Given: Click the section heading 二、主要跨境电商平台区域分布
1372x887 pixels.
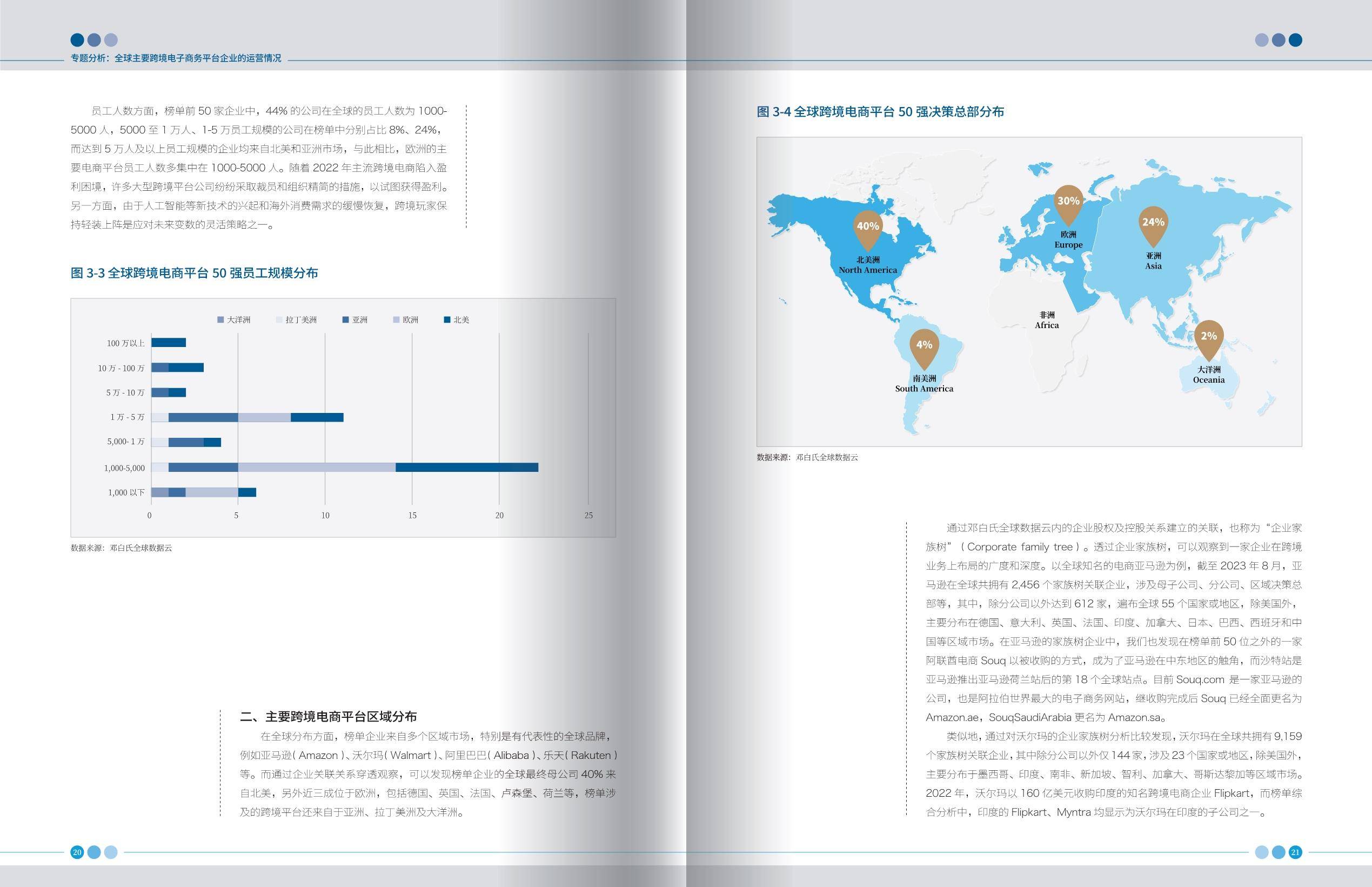Looking at the screenshot, I should 328,717.
